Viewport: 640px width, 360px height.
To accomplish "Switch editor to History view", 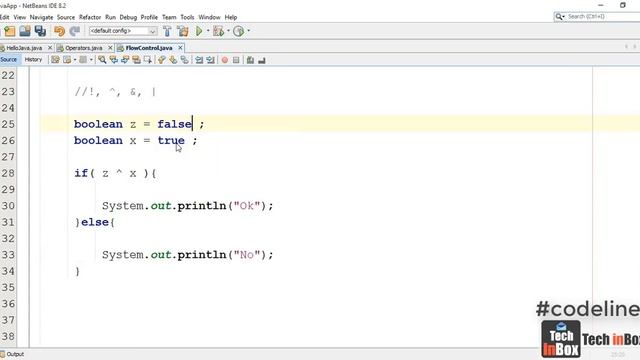I will (33, 60).
